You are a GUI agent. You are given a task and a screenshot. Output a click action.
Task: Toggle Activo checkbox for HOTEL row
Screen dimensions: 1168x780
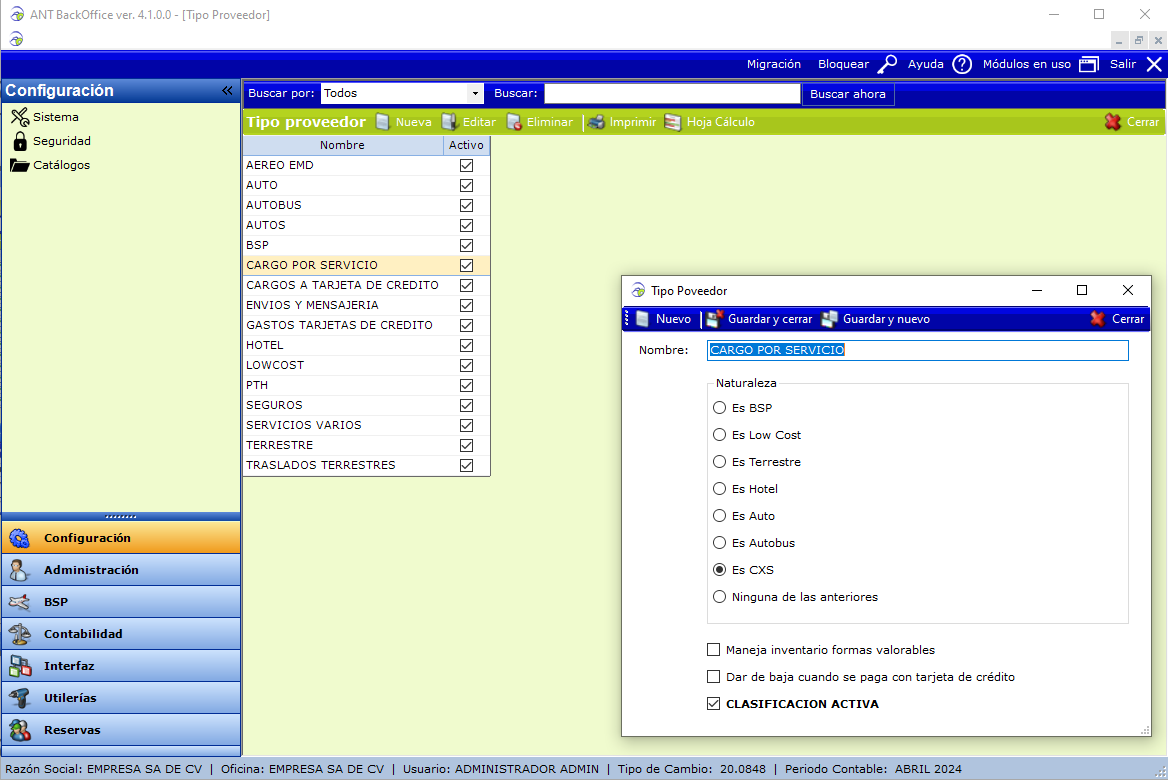(x=466, y=345)
